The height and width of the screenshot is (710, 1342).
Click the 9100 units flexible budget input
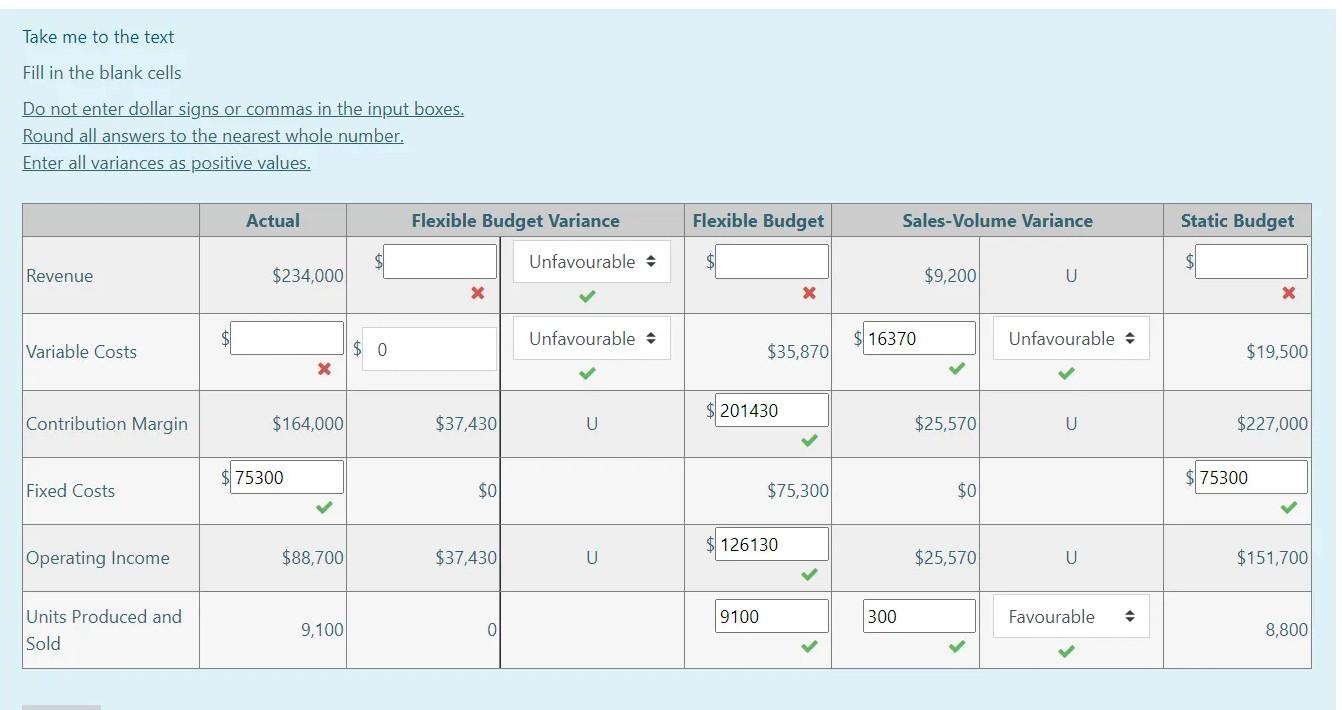pos(770,616)
